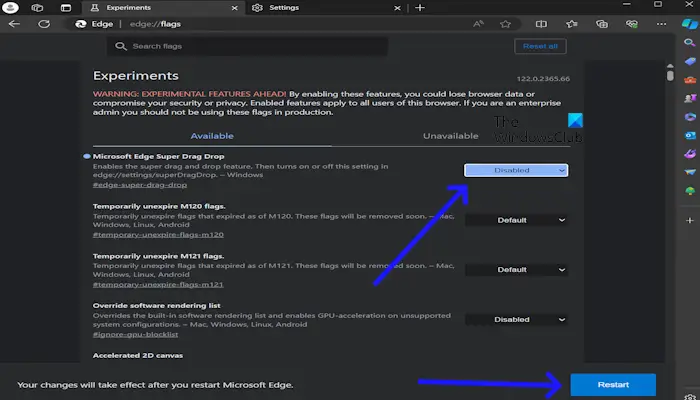Open the three-dot Settings and more menu
This screenshot has width=700, height=400.
tap(662, 24)
